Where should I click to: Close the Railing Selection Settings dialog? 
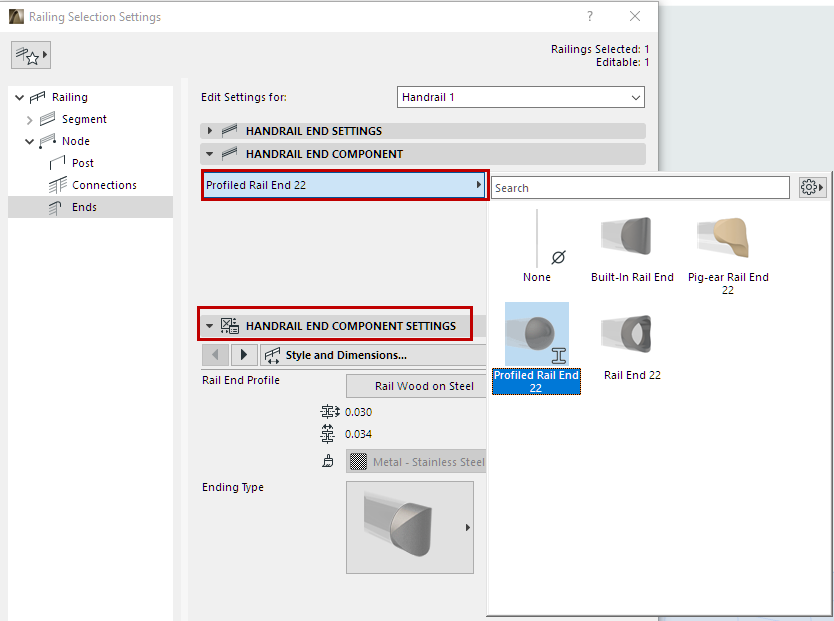(635, 16)
